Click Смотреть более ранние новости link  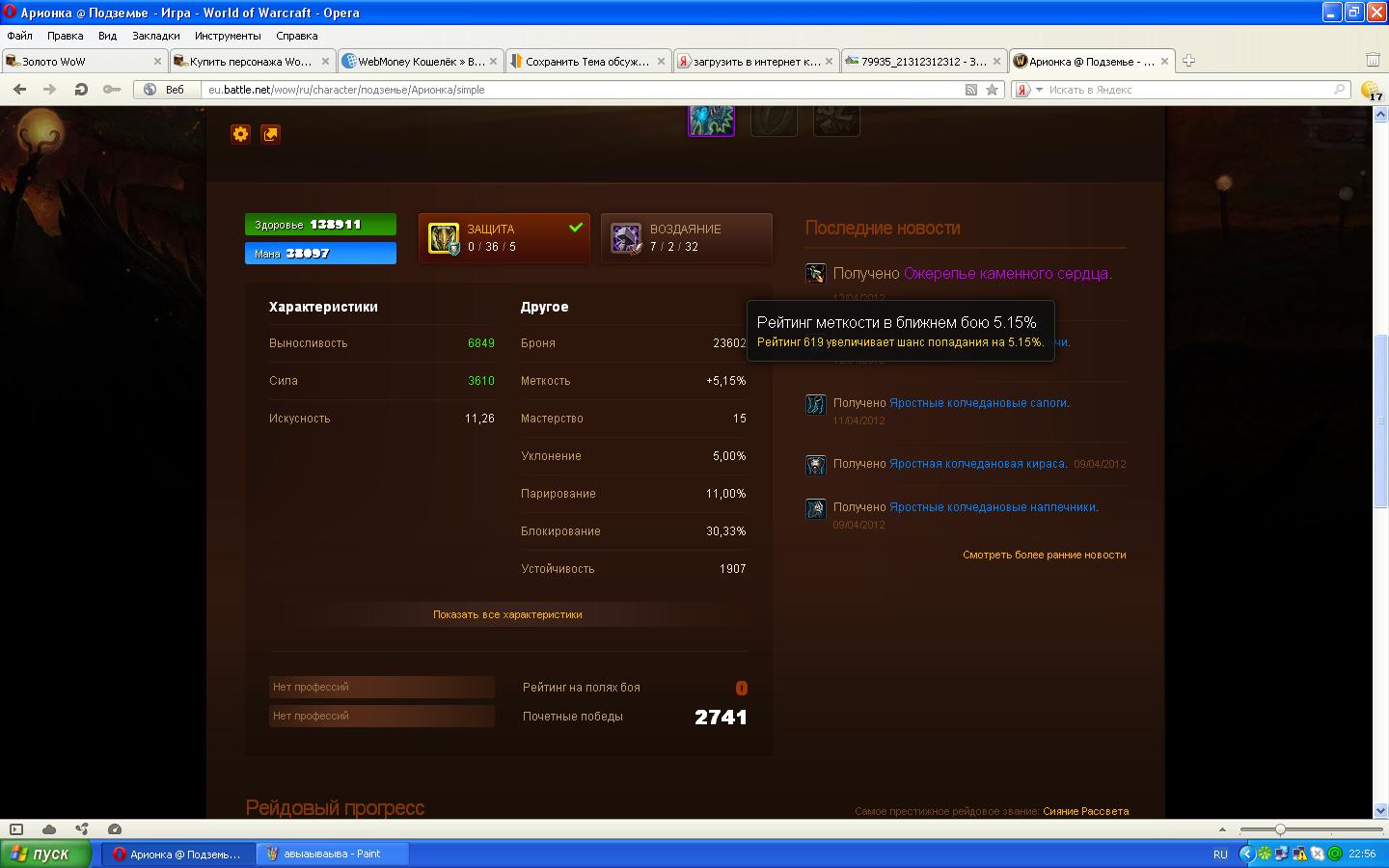pyautogui.click(x=1045, y=555)
